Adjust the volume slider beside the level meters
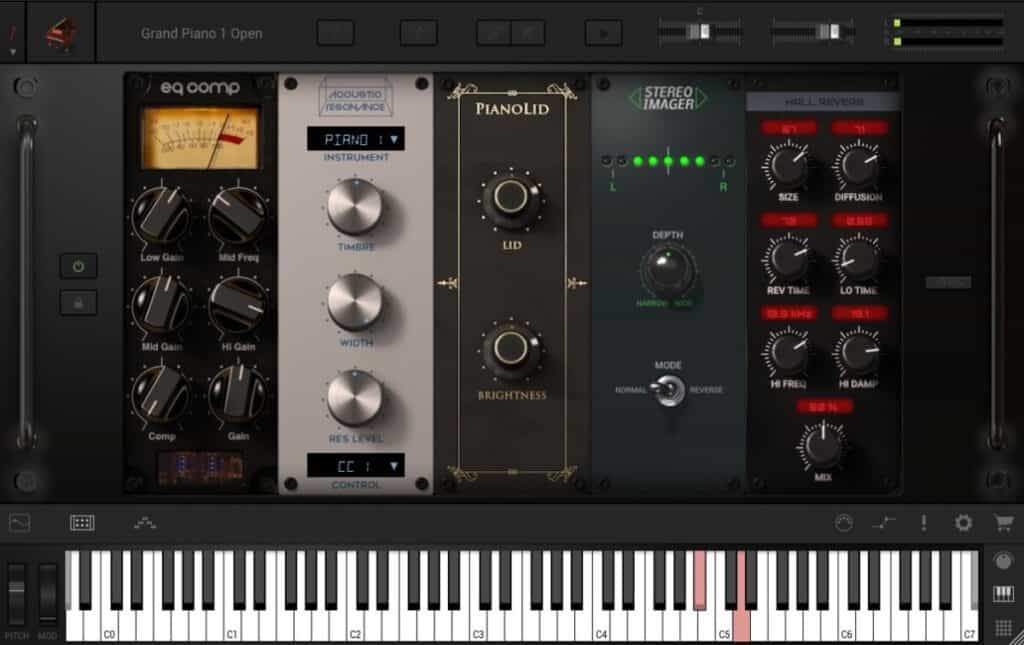 click(x=813, y=31)
